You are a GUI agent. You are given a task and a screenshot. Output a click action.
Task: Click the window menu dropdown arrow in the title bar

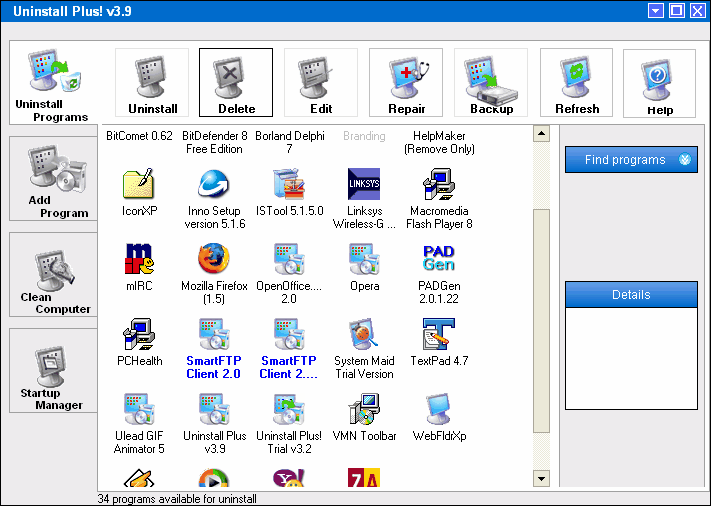coord(656,11)
